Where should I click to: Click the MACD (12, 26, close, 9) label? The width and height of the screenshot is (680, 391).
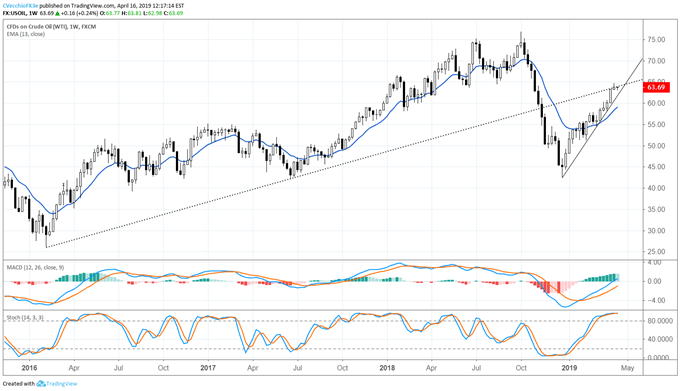pos(35,267)
